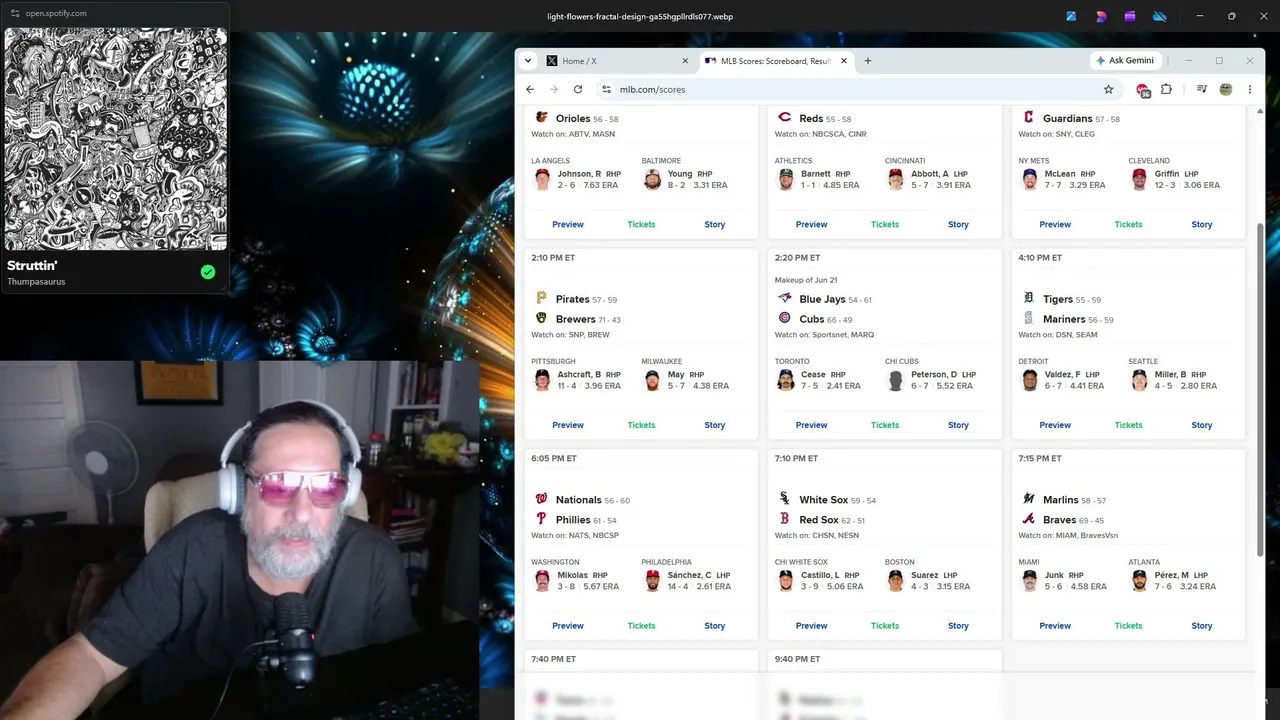This screenshot has width=1280, height=720.
Task: Open the crossed-out cloud icon in the title bar
Action: (x=1160, y=16)
